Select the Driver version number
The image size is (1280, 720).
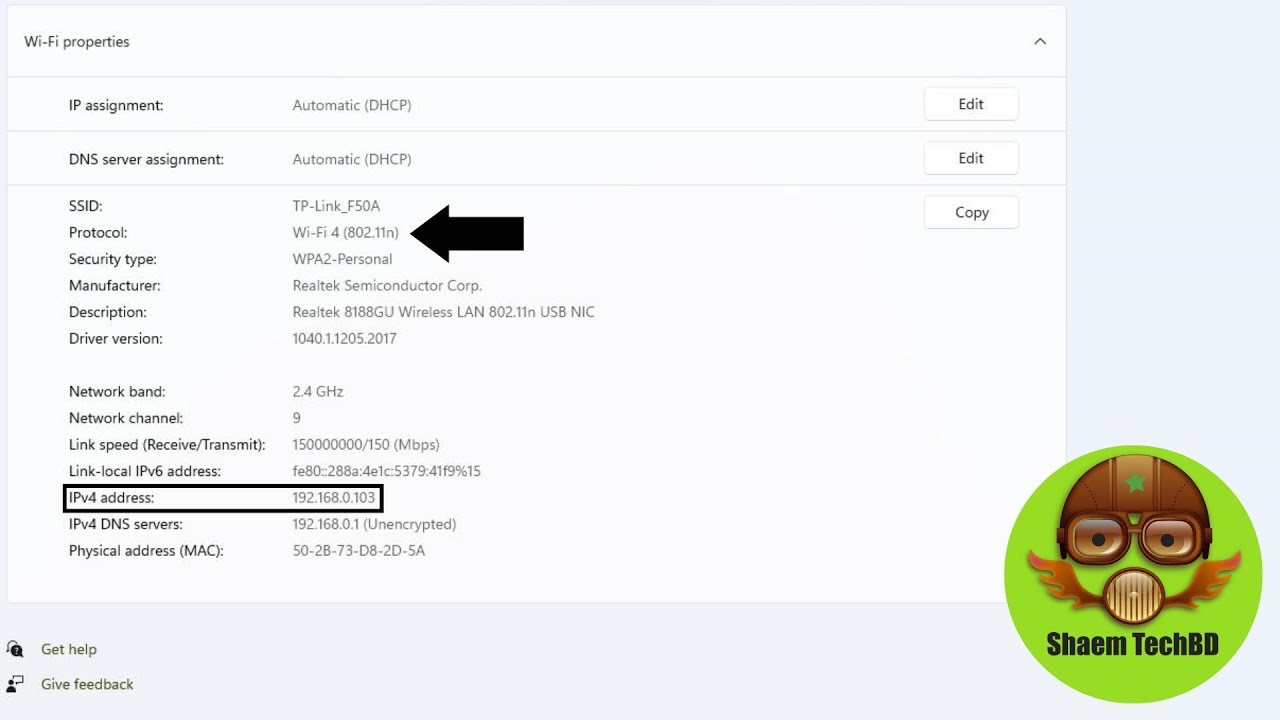[344, 338]
